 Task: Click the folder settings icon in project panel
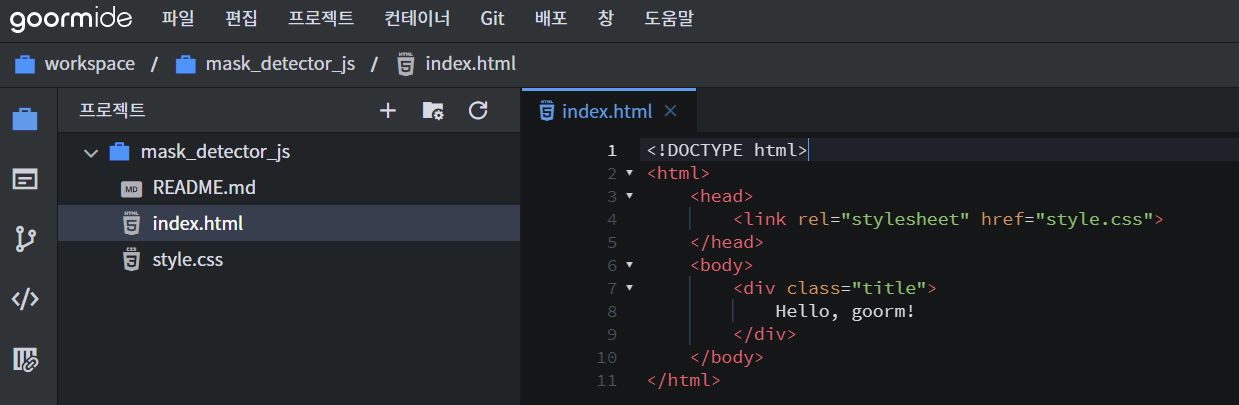pos(433,111)
